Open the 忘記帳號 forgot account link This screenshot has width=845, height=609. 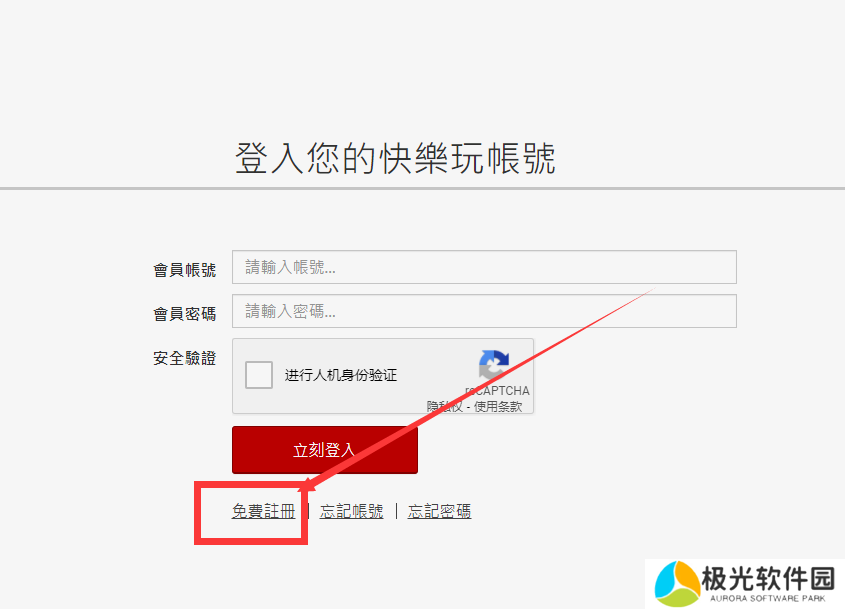pos(351,511)
